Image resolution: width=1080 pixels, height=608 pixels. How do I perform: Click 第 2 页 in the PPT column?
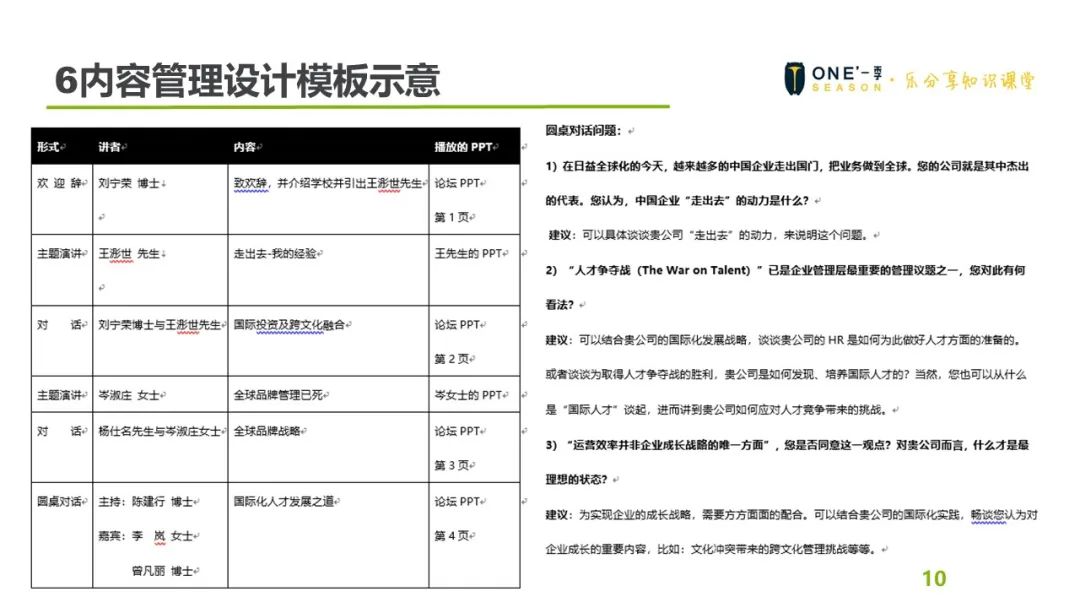[454, 359]
